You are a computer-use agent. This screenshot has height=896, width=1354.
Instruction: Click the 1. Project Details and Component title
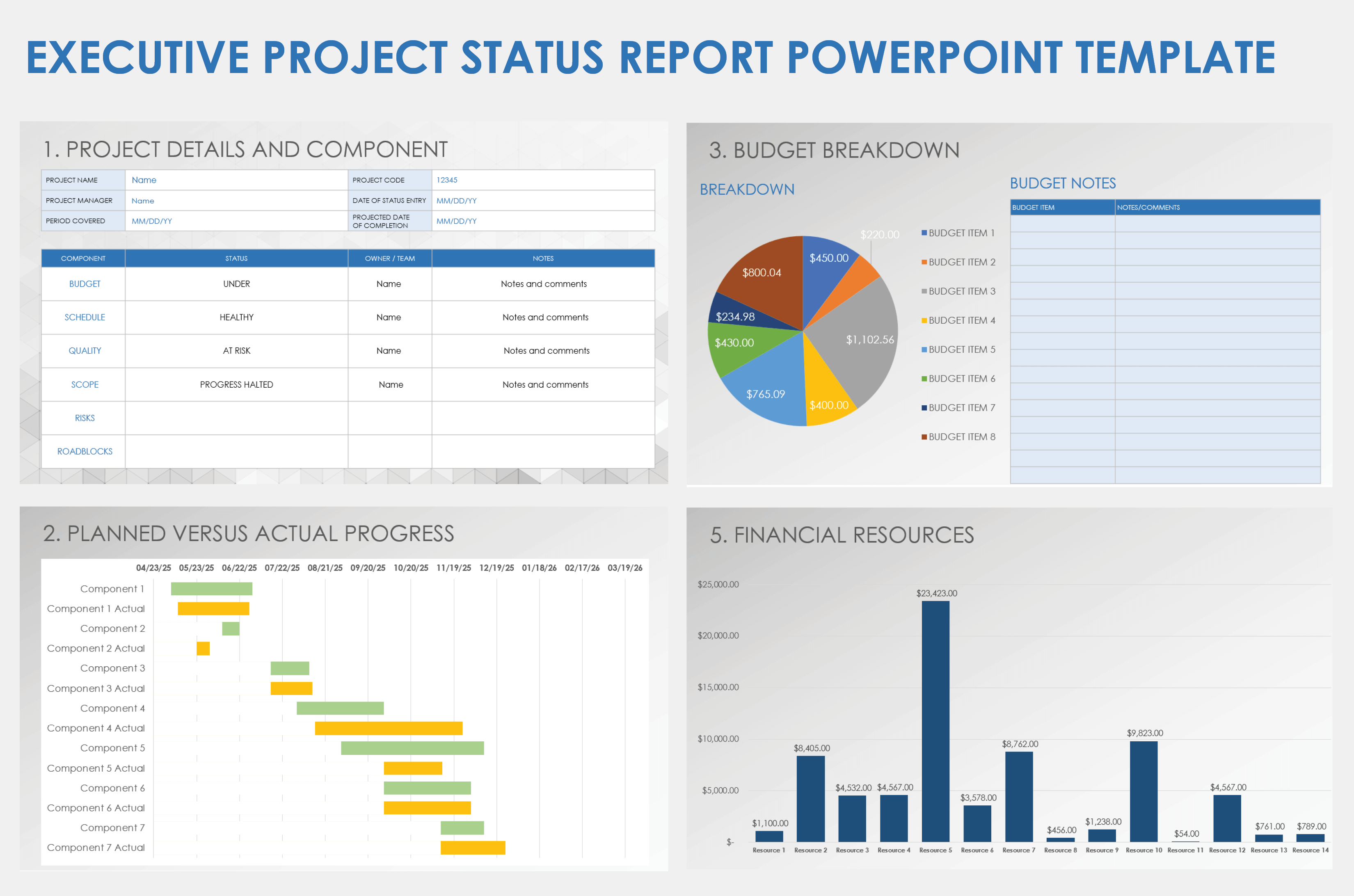click(x=245, y=150)
